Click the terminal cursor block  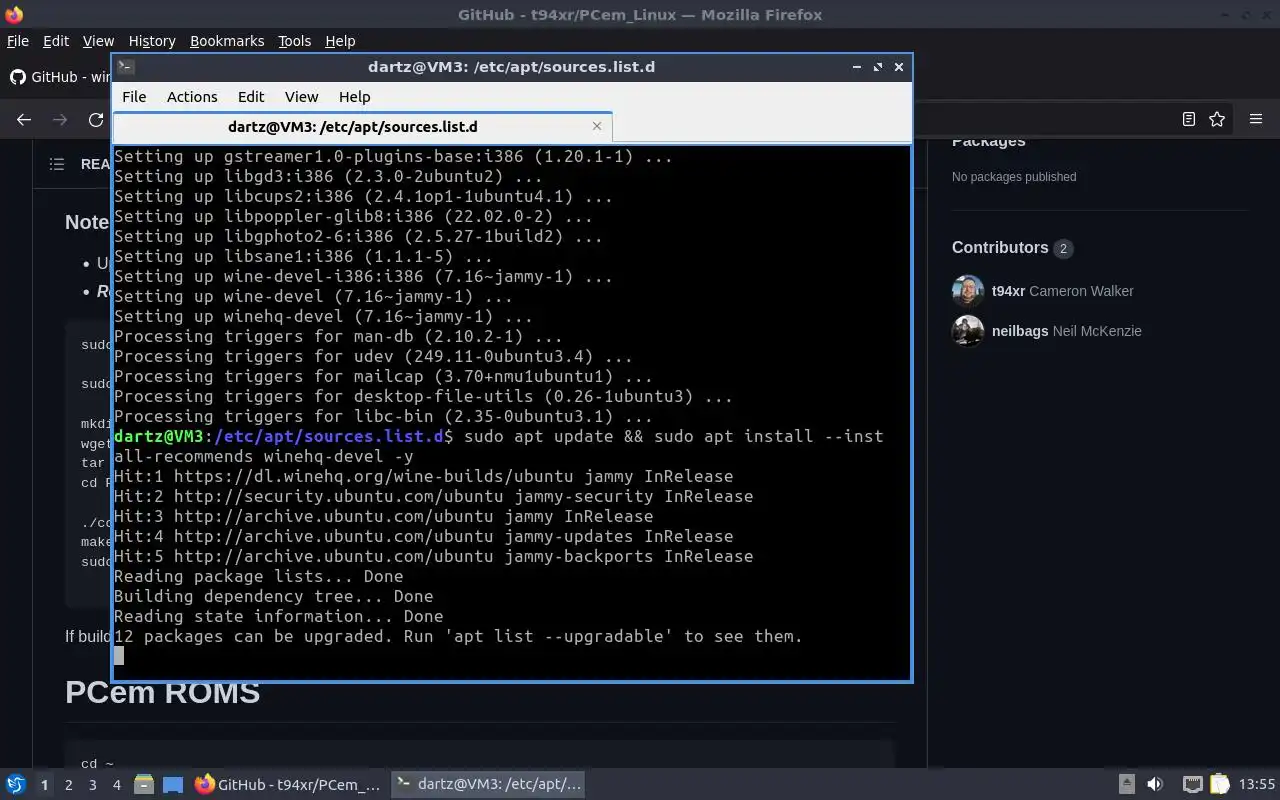click(x=119, y=656)
